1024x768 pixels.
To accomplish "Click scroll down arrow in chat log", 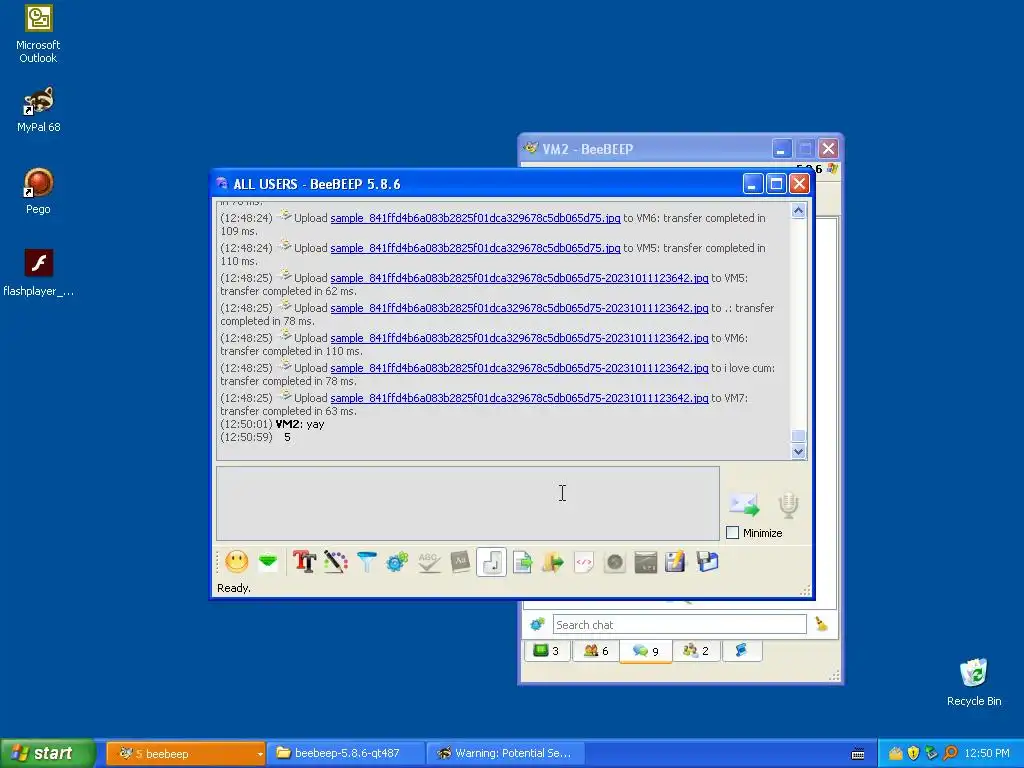I will tap(798, 451).
